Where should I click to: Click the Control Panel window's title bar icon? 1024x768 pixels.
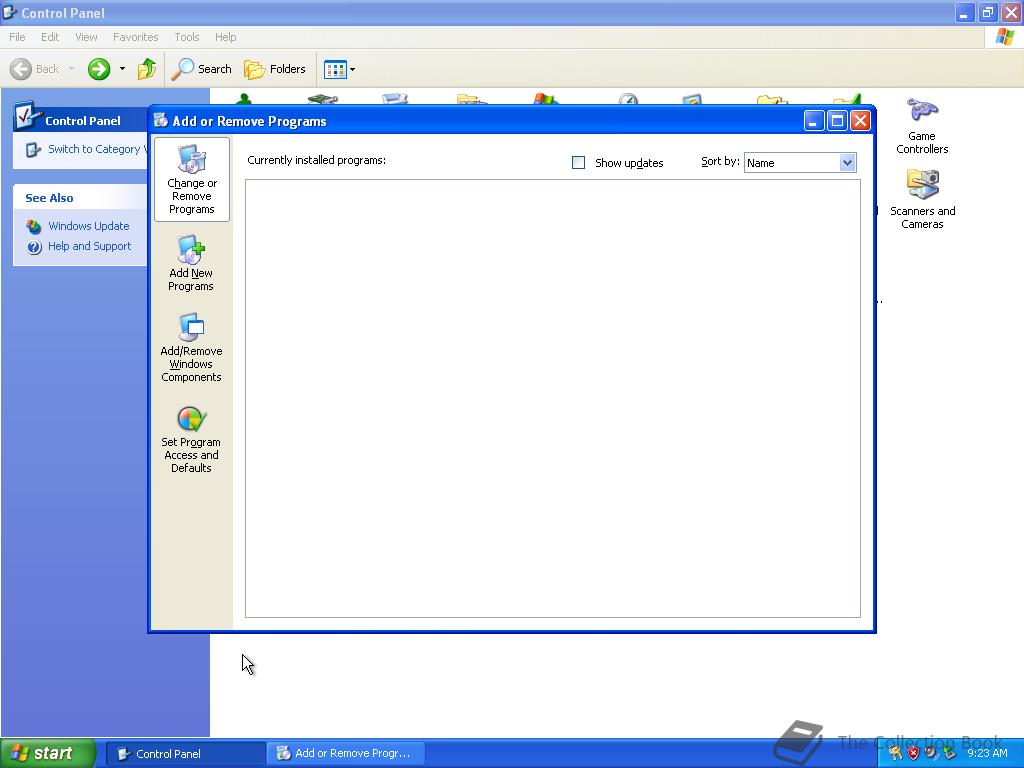(9, 12)
